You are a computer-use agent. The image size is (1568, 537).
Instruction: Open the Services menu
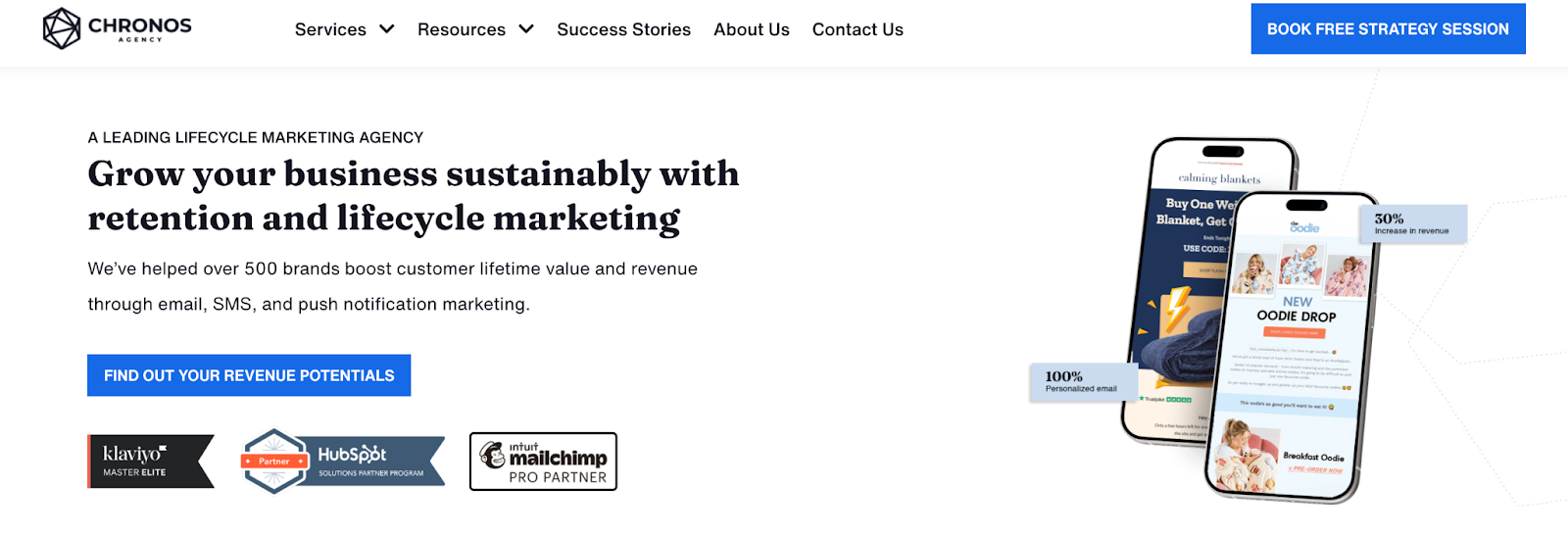pyautogui.click(x=330, y=29)
